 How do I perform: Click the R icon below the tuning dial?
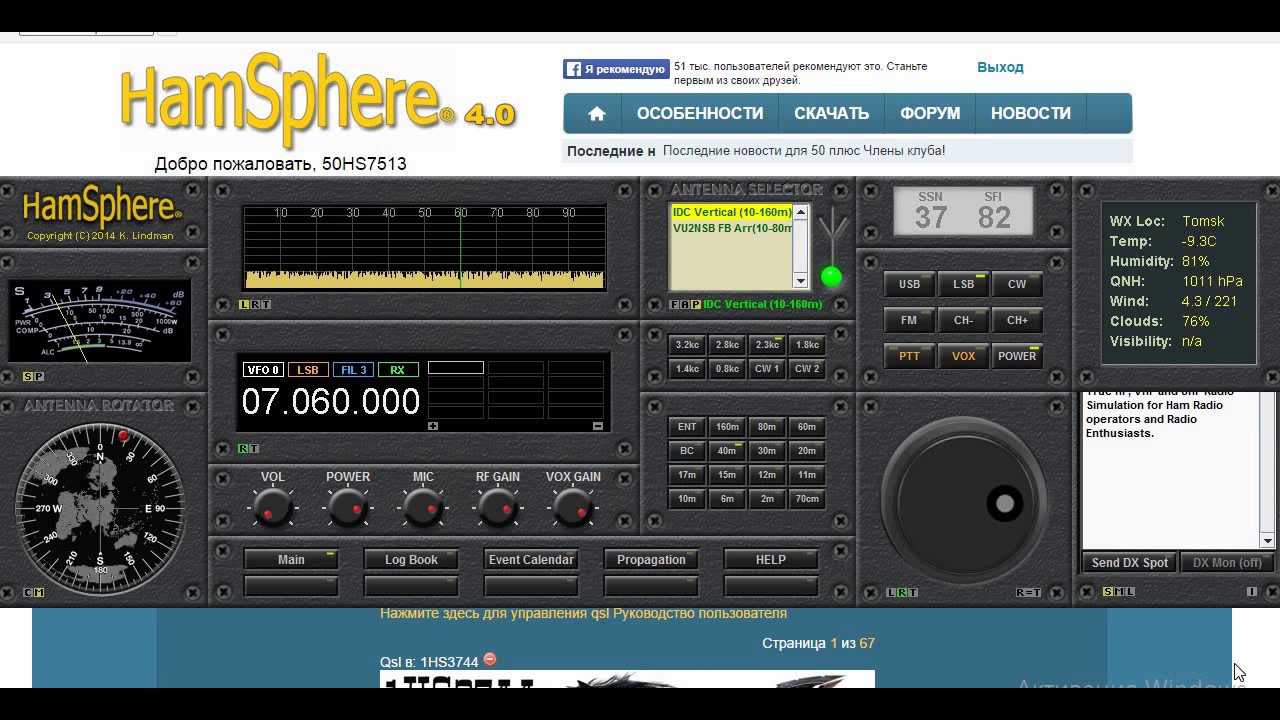902,592
